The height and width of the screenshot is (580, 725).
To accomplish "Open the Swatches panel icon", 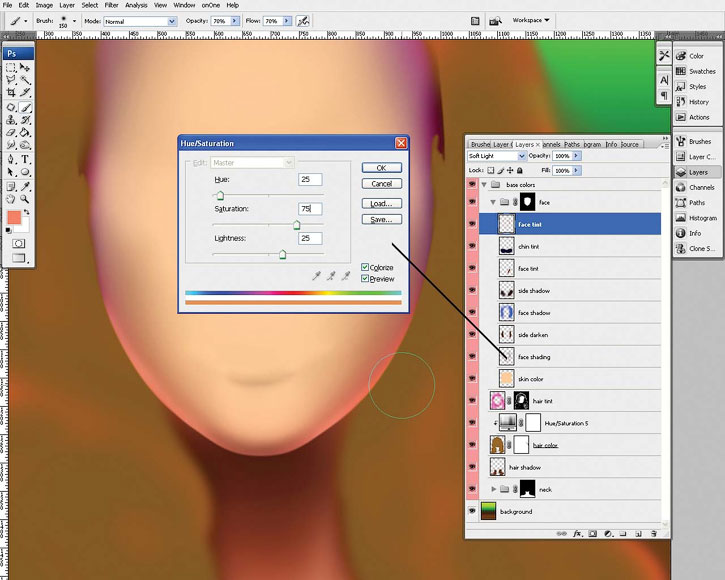I will (681, 71).
